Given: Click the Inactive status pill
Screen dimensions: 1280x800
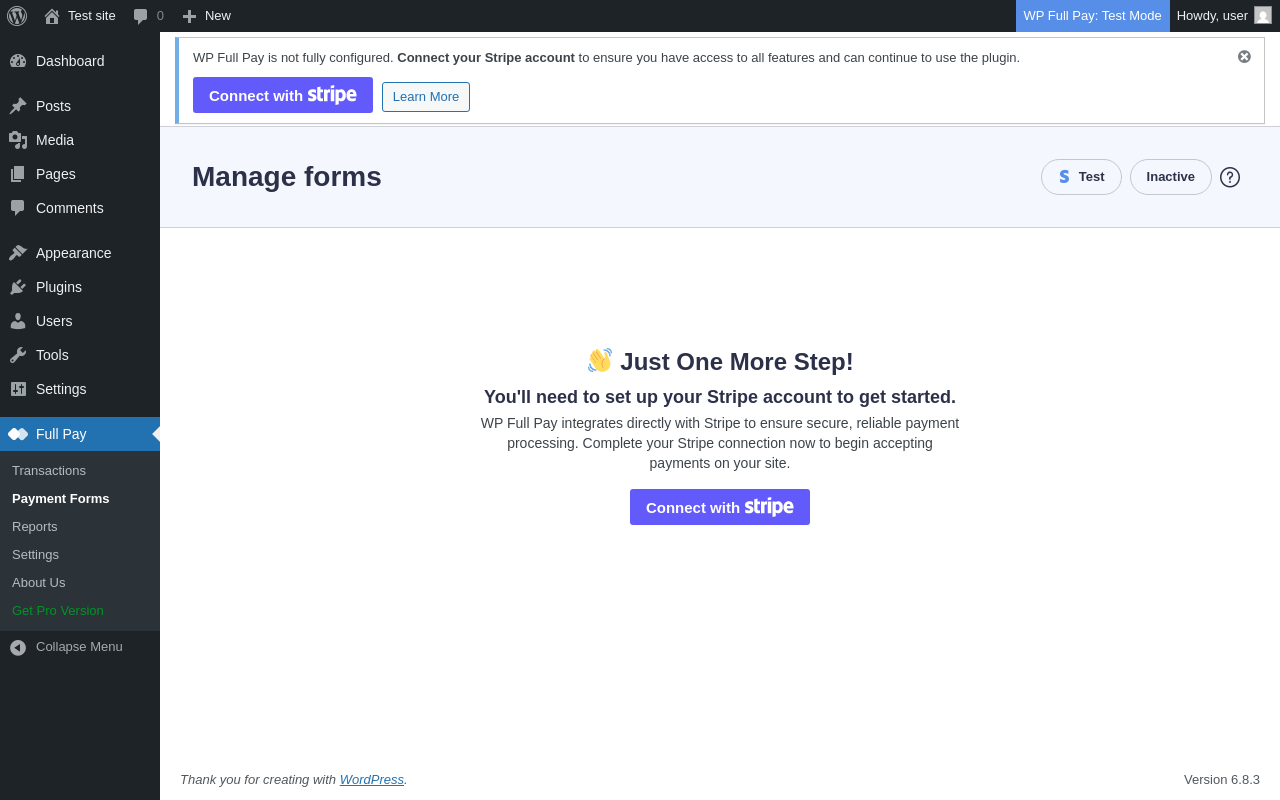Looking at the screenshot, I should (x=1171, y=177).
